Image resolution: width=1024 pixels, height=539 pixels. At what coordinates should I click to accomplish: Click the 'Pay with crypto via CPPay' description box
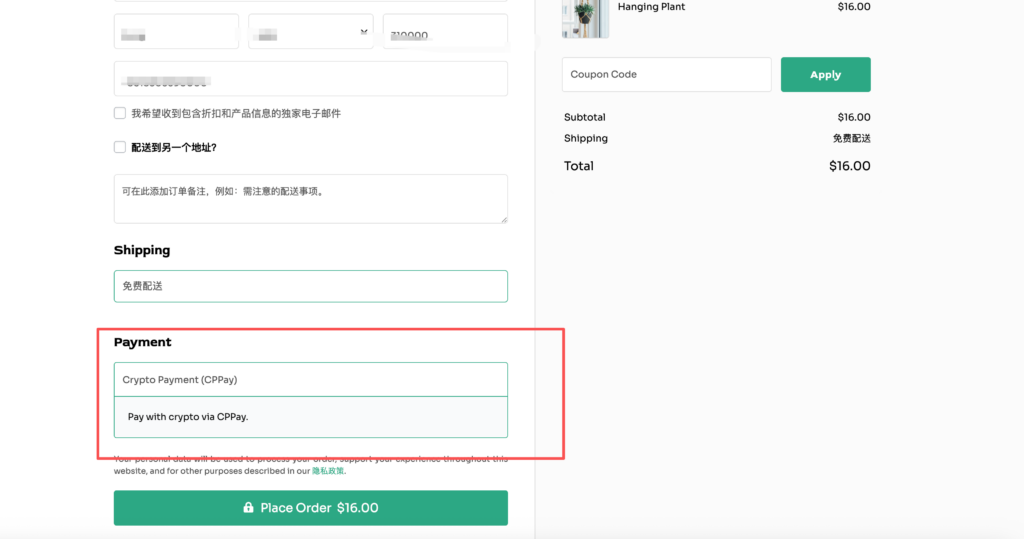(310, 417)
